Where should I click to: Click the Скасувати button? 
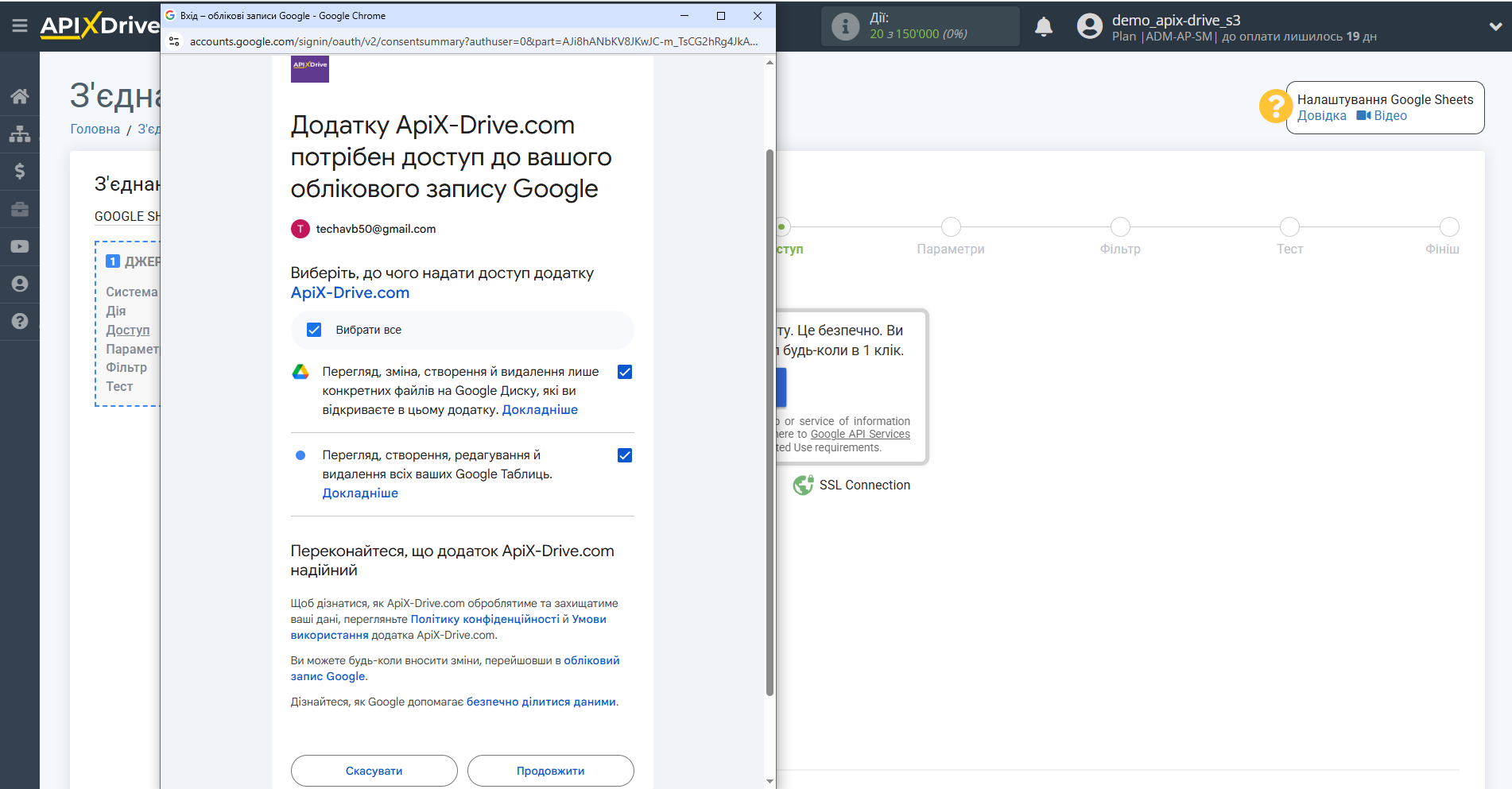pos(374,771)
